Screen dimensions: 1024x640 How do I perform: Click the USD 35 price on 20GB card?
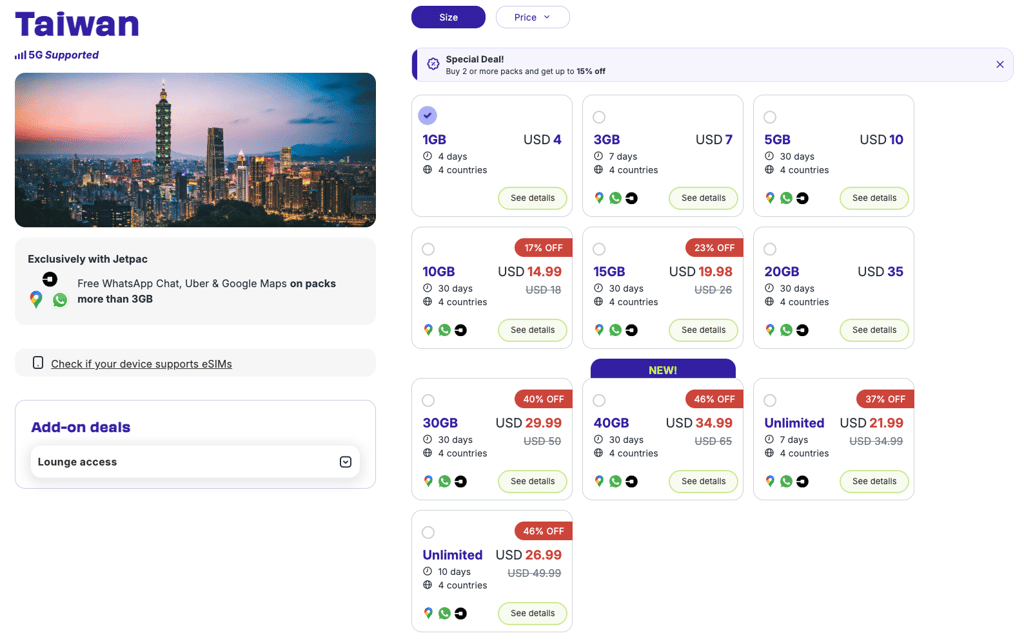point(880,271)
